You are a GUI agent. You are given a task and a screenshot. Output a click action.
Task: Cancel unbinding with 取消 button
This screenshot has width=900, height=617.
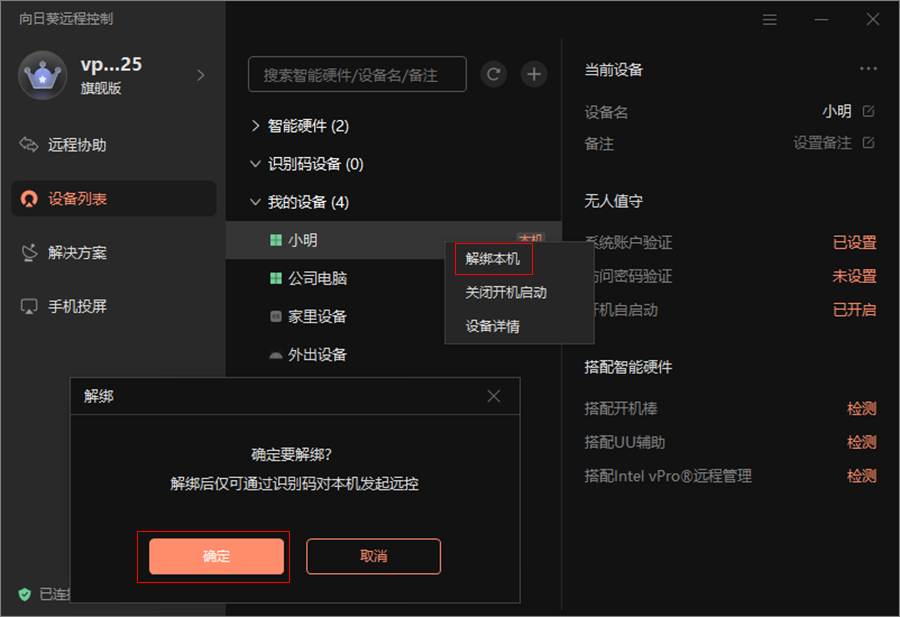pyautogui.click(x=374, y=556)
